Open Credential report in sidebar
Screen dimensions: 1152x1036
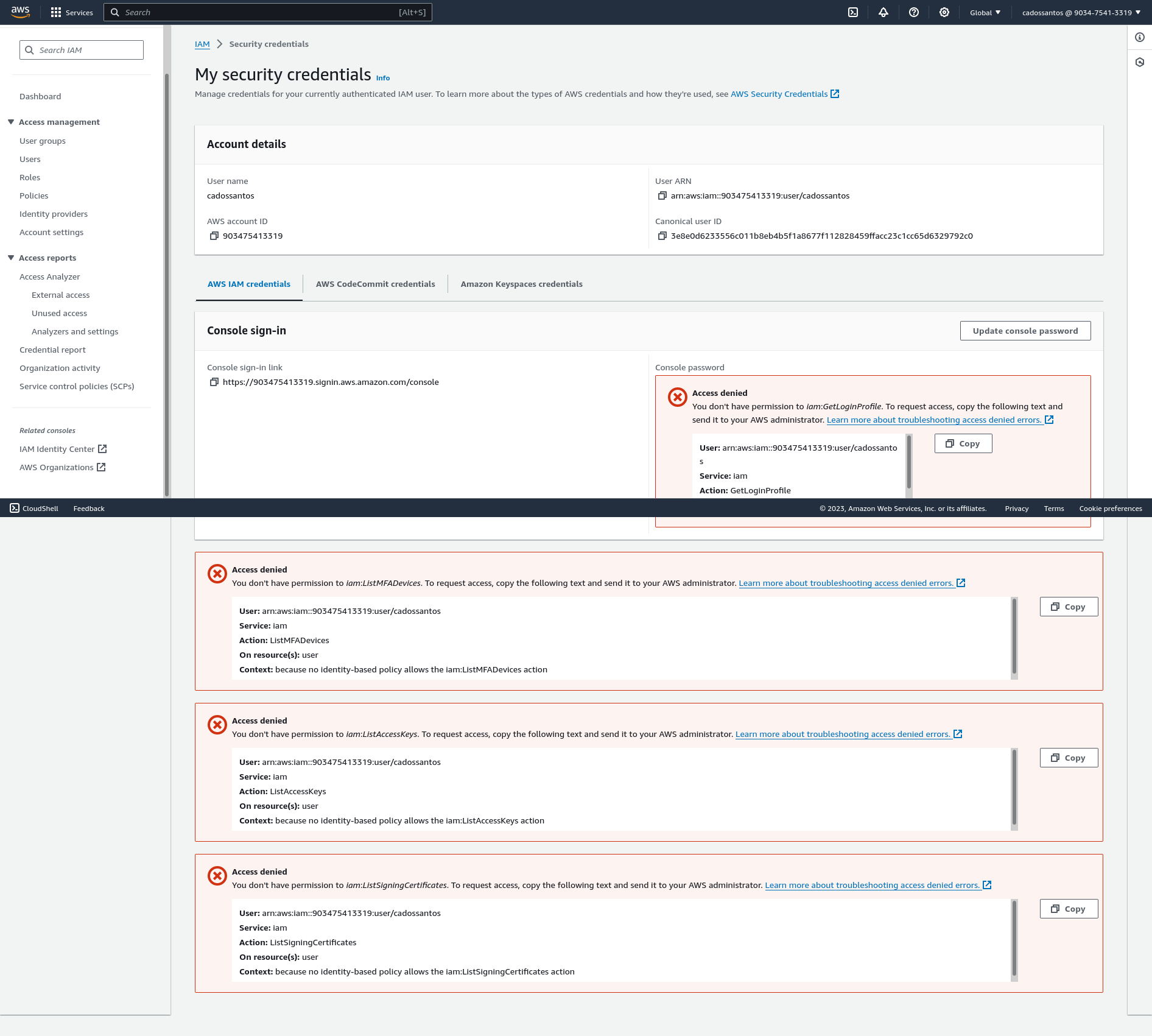click(x=53, y=350)
